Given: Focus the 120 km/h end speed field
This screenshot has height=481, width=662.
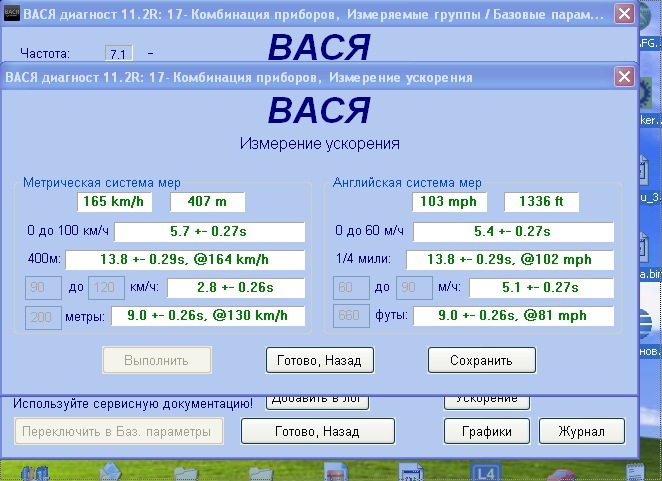Looking at the screenshot, I should [x=106, y=288].
